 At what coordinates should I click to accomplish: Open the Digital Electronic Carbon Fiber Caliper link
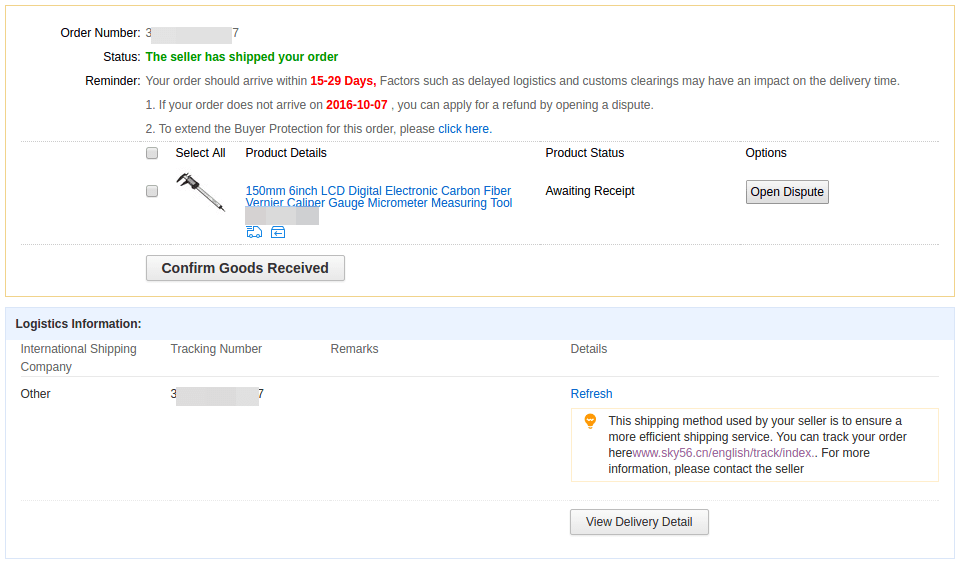tap(378, 196)
